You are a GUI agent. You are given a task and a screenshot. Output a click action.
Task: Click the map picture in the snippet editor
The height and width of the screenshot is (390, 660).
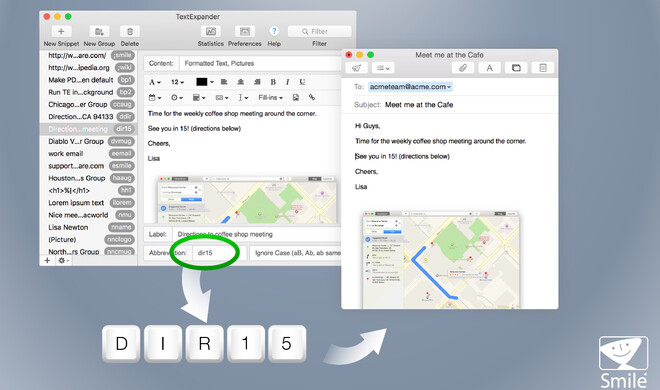(x=247, y=200)
